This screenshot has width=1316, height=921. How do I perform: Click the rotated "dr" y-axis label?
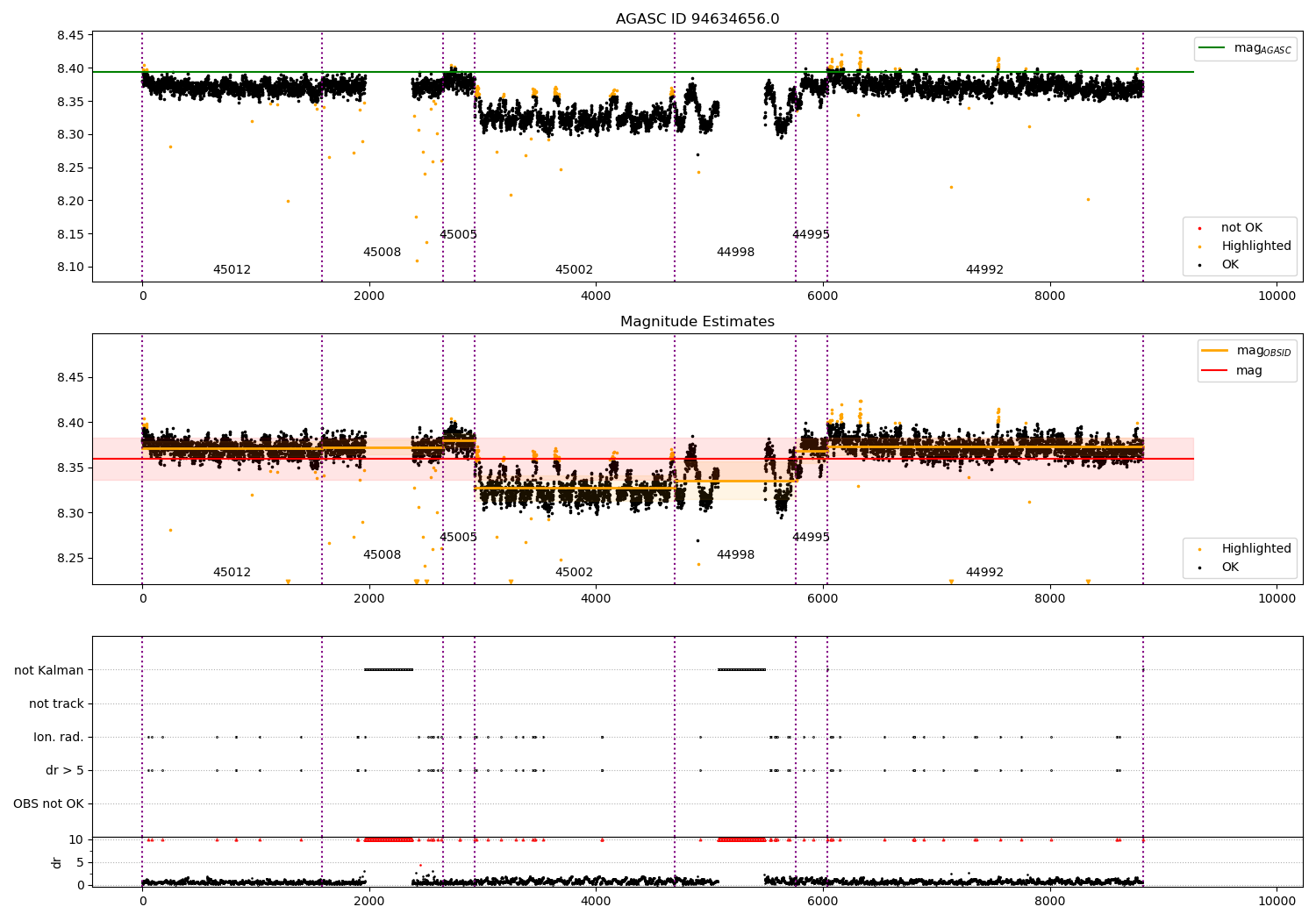coord(57,862)
